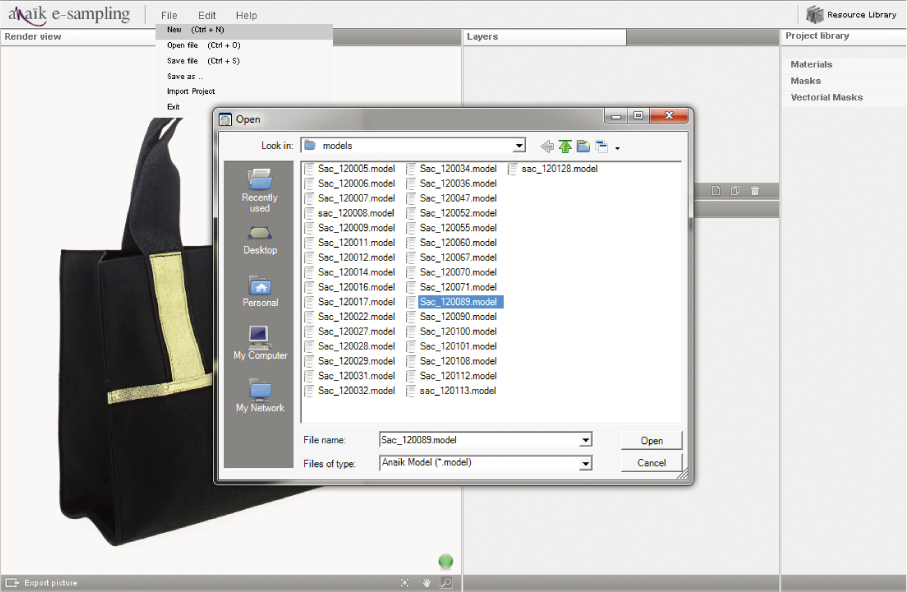Click the duplicate layer icon in Layers panel
Screen dimensions: 907x592
click(735, 190)
